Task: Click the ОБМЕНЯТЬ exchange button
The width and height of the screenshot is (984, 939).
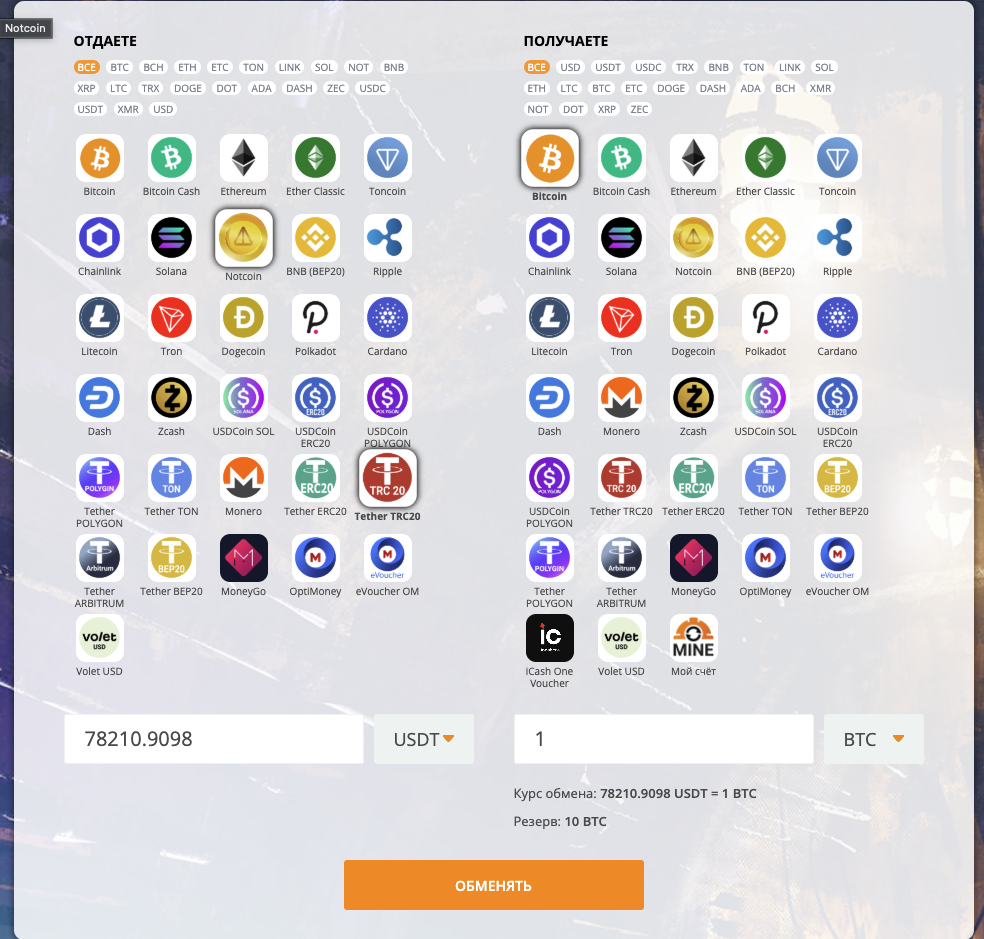Action: pos(494,885)
